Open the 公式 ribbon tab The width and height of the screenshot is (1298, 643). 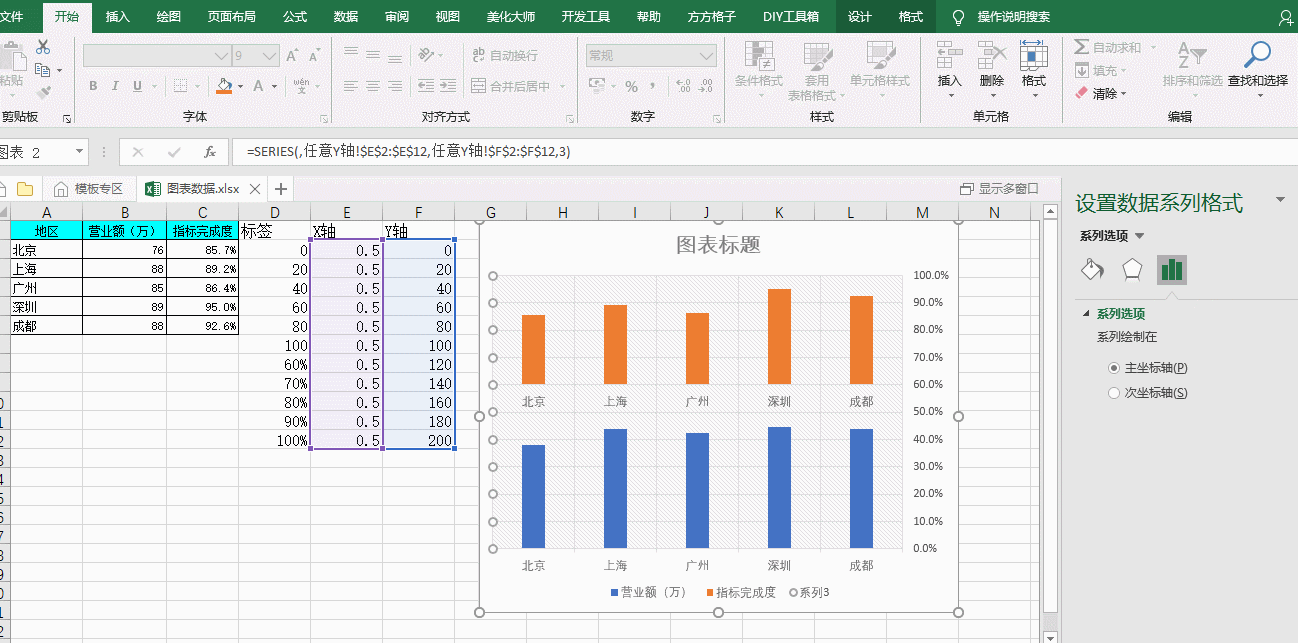point(295,17)
